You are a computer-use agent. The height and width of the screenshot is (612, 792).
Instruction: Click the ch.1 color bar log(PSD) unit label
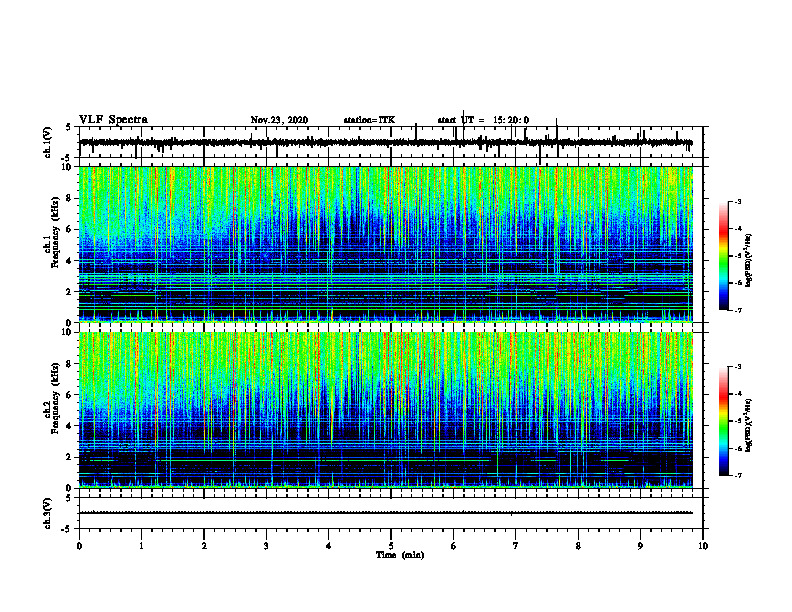click(749, 260)
